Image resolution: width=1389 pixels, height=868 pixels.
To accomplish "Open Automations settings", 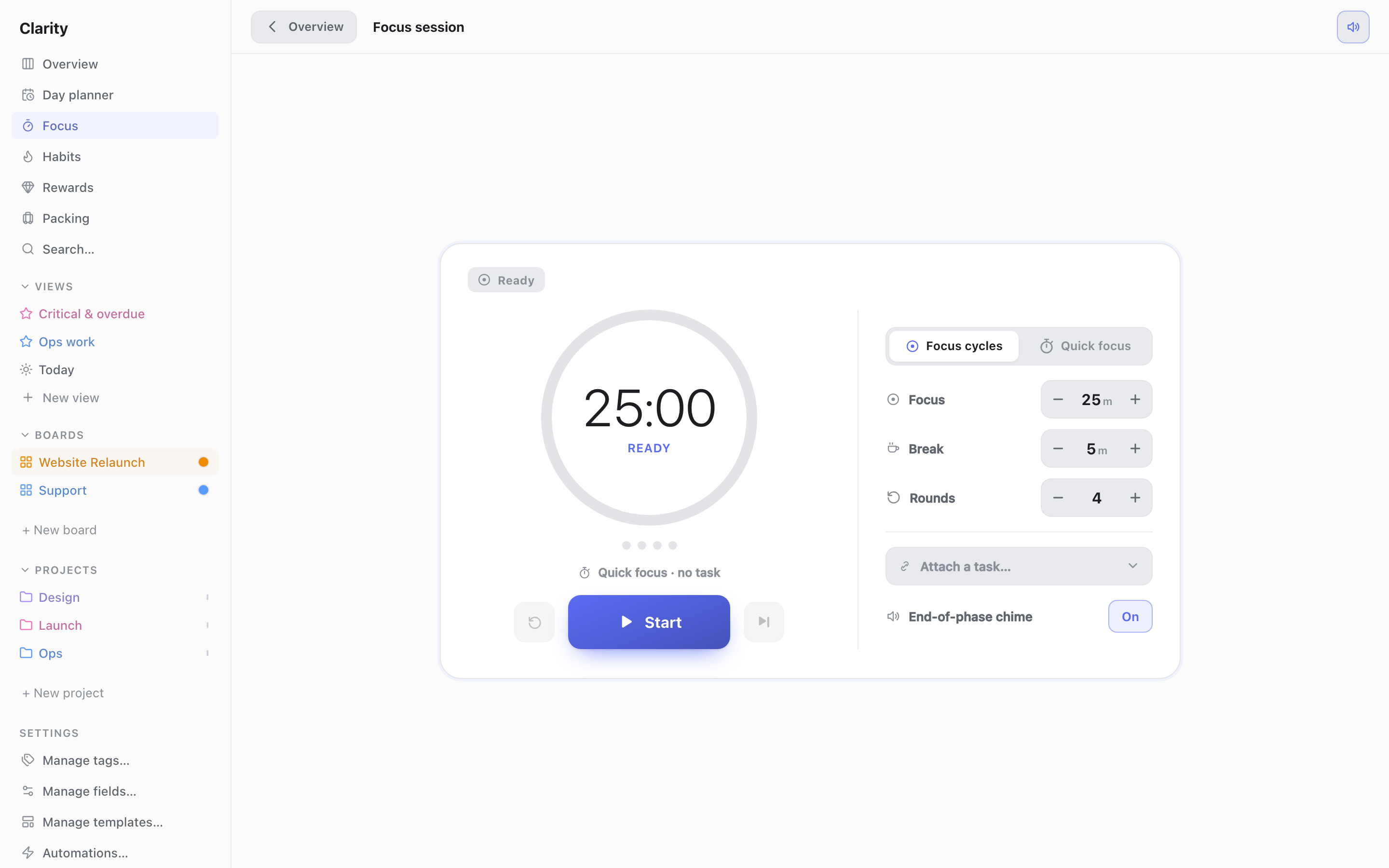I will point(115,853).
